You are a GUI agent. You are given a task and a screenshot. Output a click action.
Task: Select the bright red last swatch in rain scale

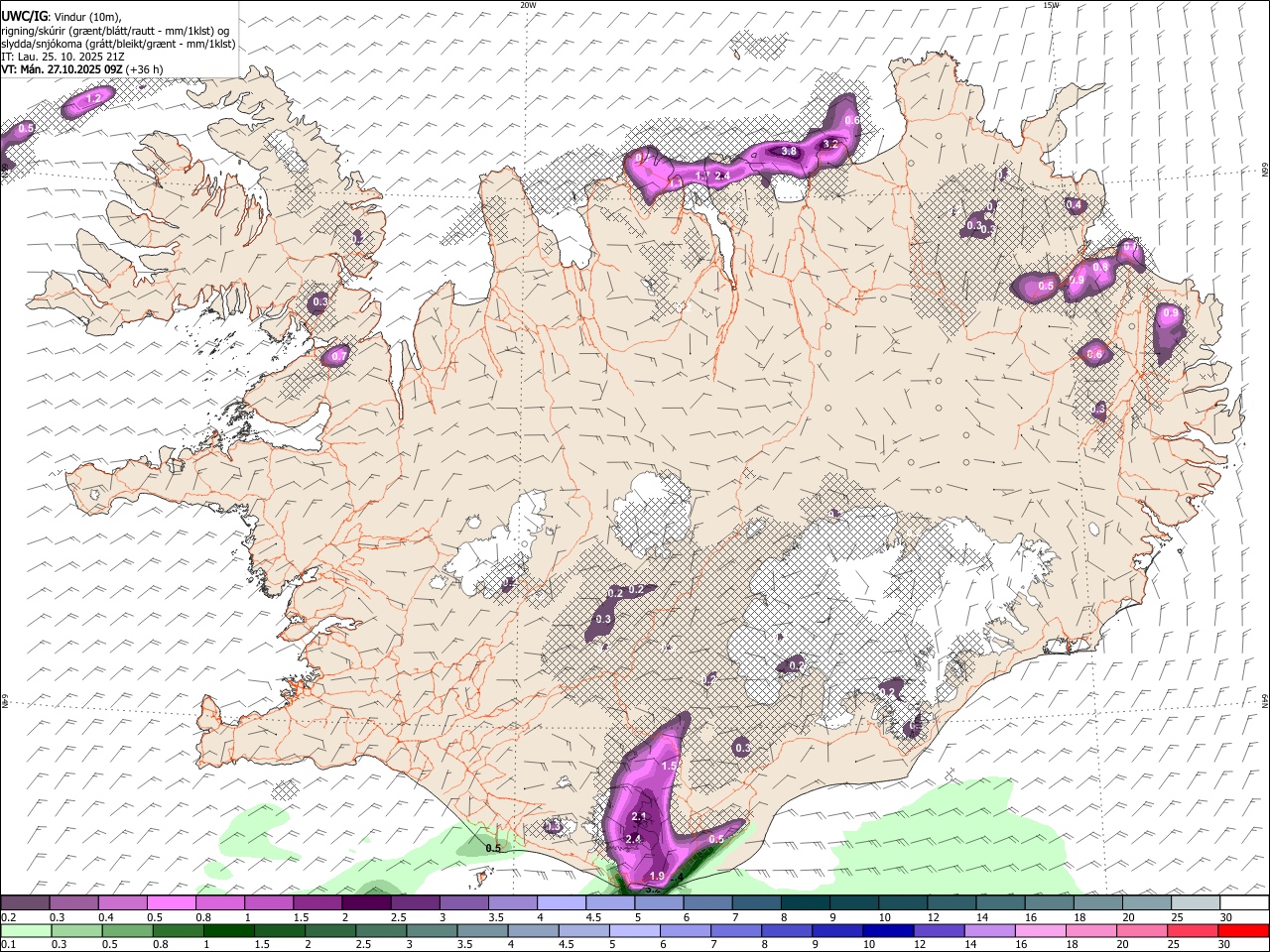point(1244,930)
